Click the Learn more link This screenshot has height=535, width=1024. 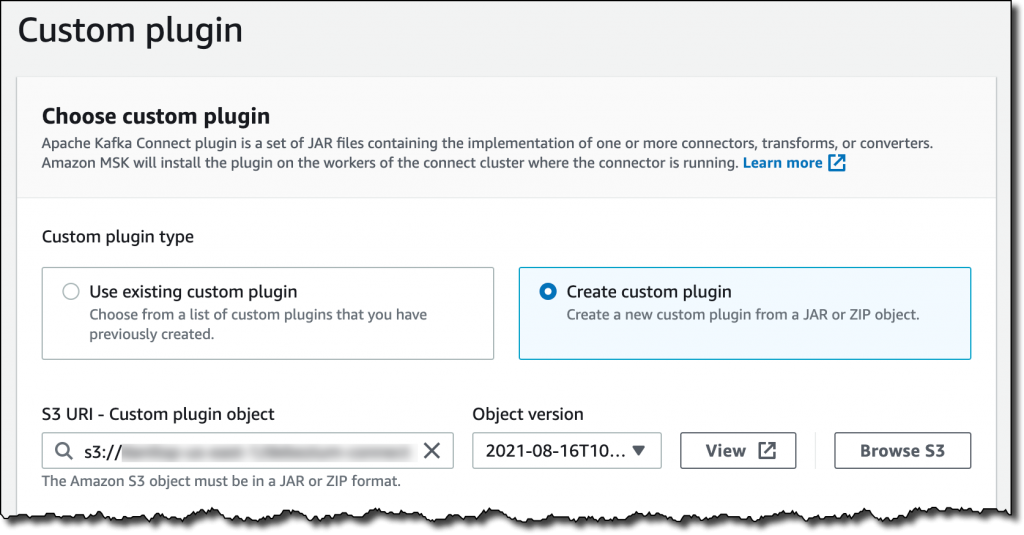click(x=782, y=163)
